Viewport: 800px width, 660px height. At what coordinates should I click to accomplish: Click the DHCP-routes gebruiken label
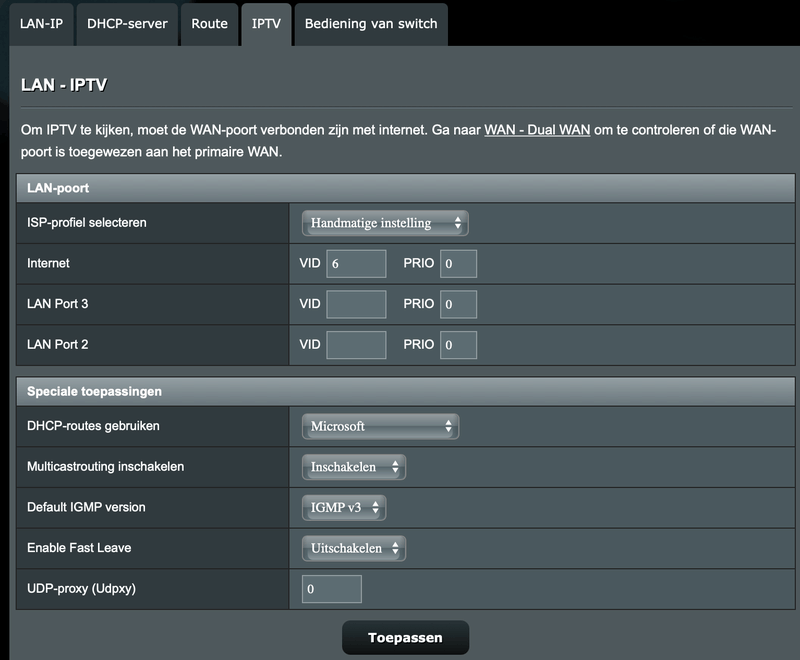point(93,426)
